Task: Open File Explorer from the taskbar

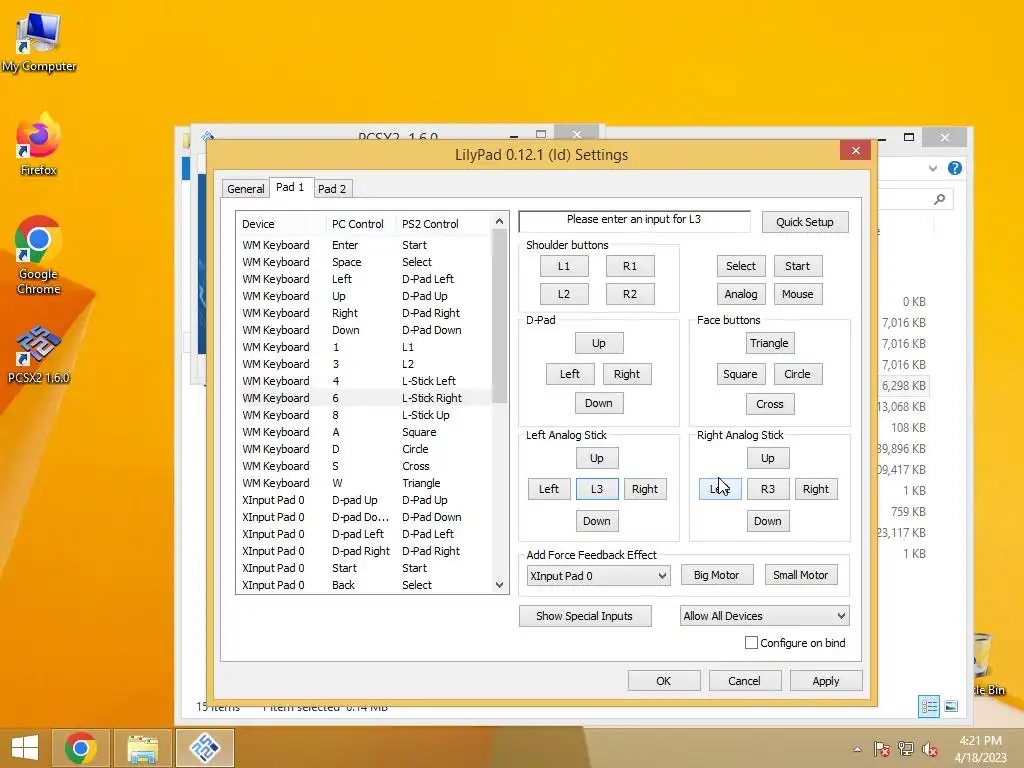Action: tap(142, 748)
